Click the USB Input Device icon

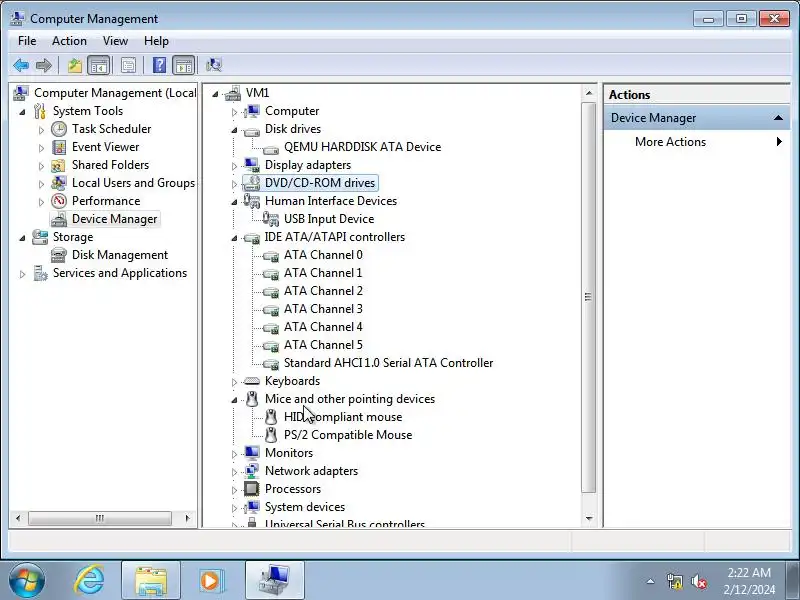[x=271, y=219]
